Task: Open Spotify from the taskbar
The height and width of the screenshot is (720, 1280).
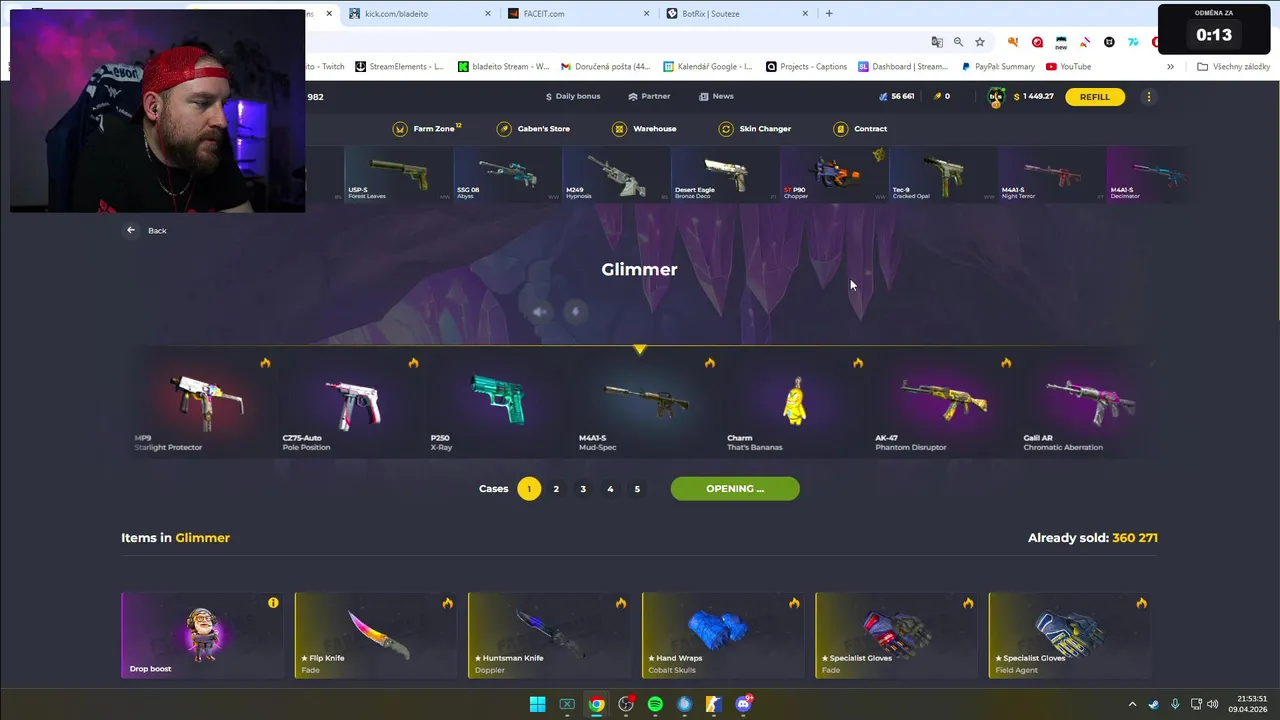Action: point(655,704)
